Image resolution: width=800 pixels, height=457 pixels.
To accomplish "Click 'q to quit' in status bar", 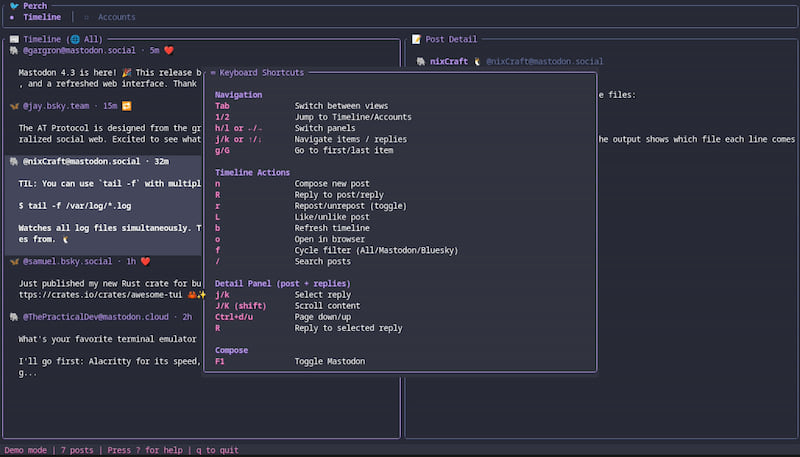I will point(217,450).
